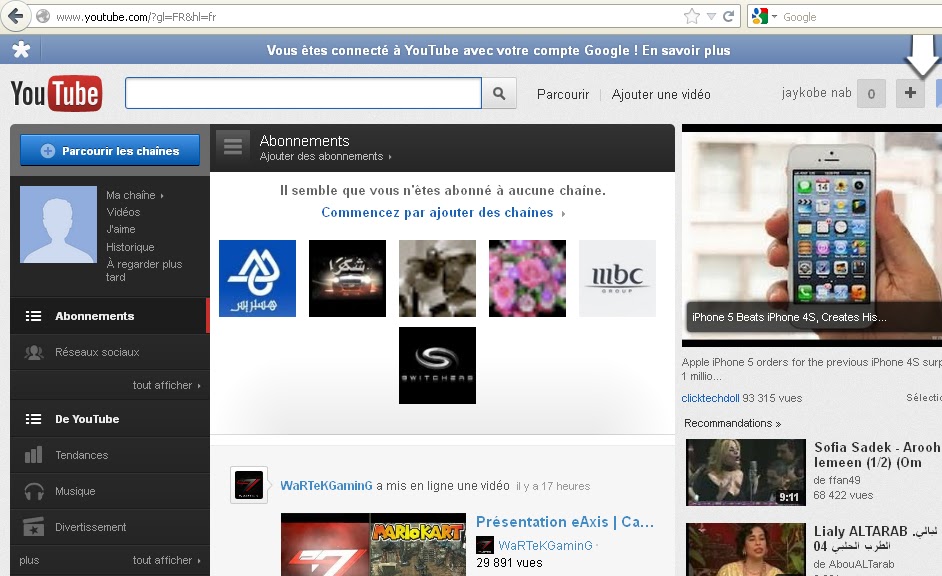This screenshot has width=942, height=576.
Task: Expand tout afficher at sidebar bottom
Action: pyautogui.click(x=166, y=560)
